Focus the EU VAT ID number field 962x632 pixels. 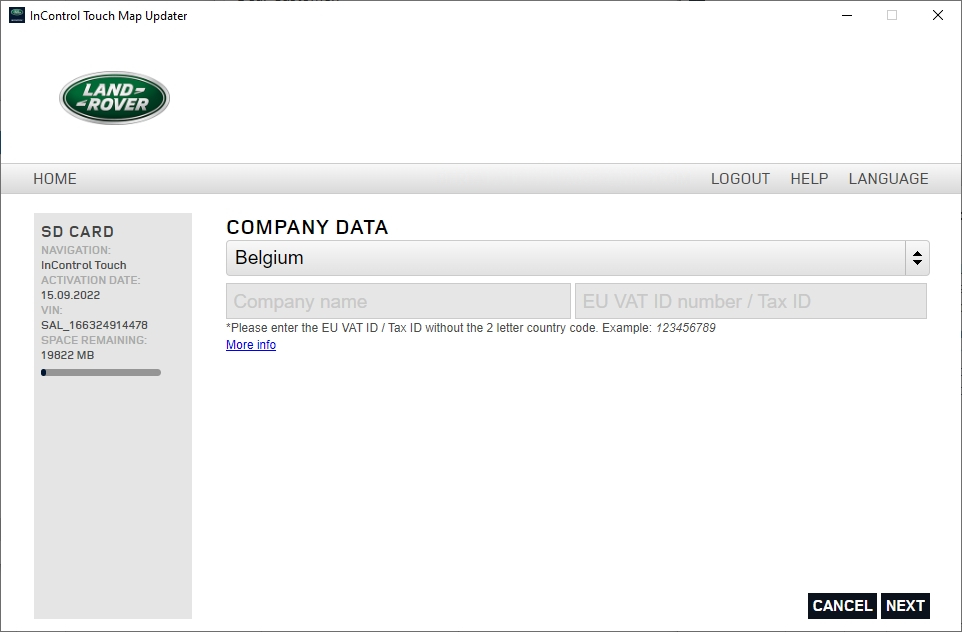pyautogui.click(x=751, y=301)
